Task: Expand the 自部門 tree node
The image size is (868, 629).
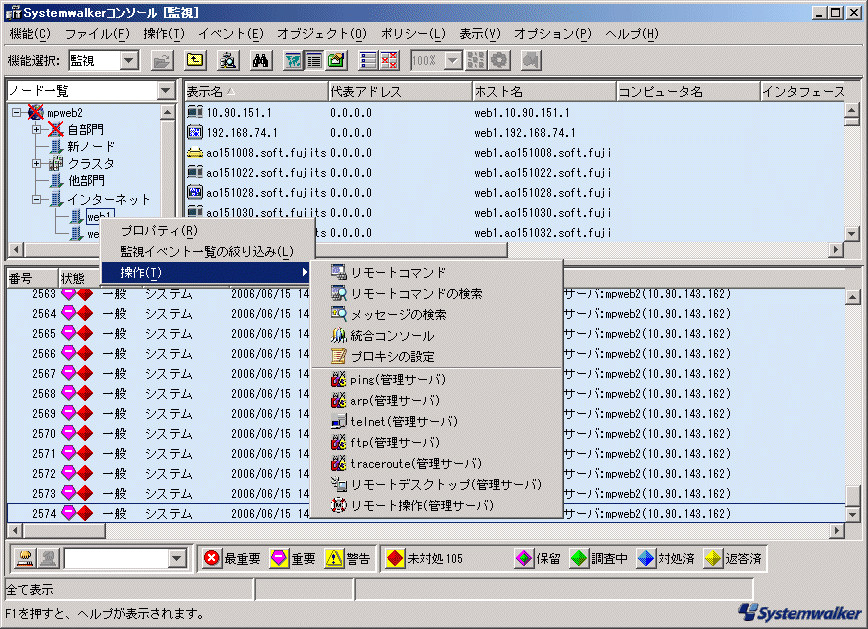Action: (x=37, y=130)
